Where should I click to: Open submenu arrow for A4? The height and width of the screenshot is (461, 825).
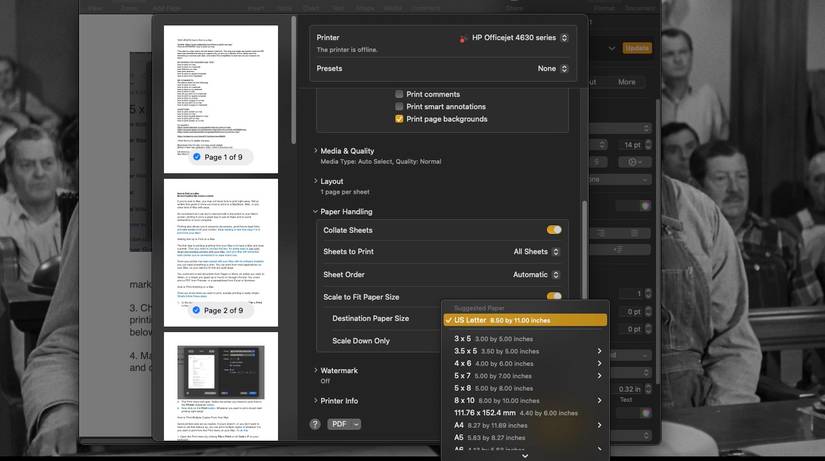pyautogui.click(x=599, y=425)
